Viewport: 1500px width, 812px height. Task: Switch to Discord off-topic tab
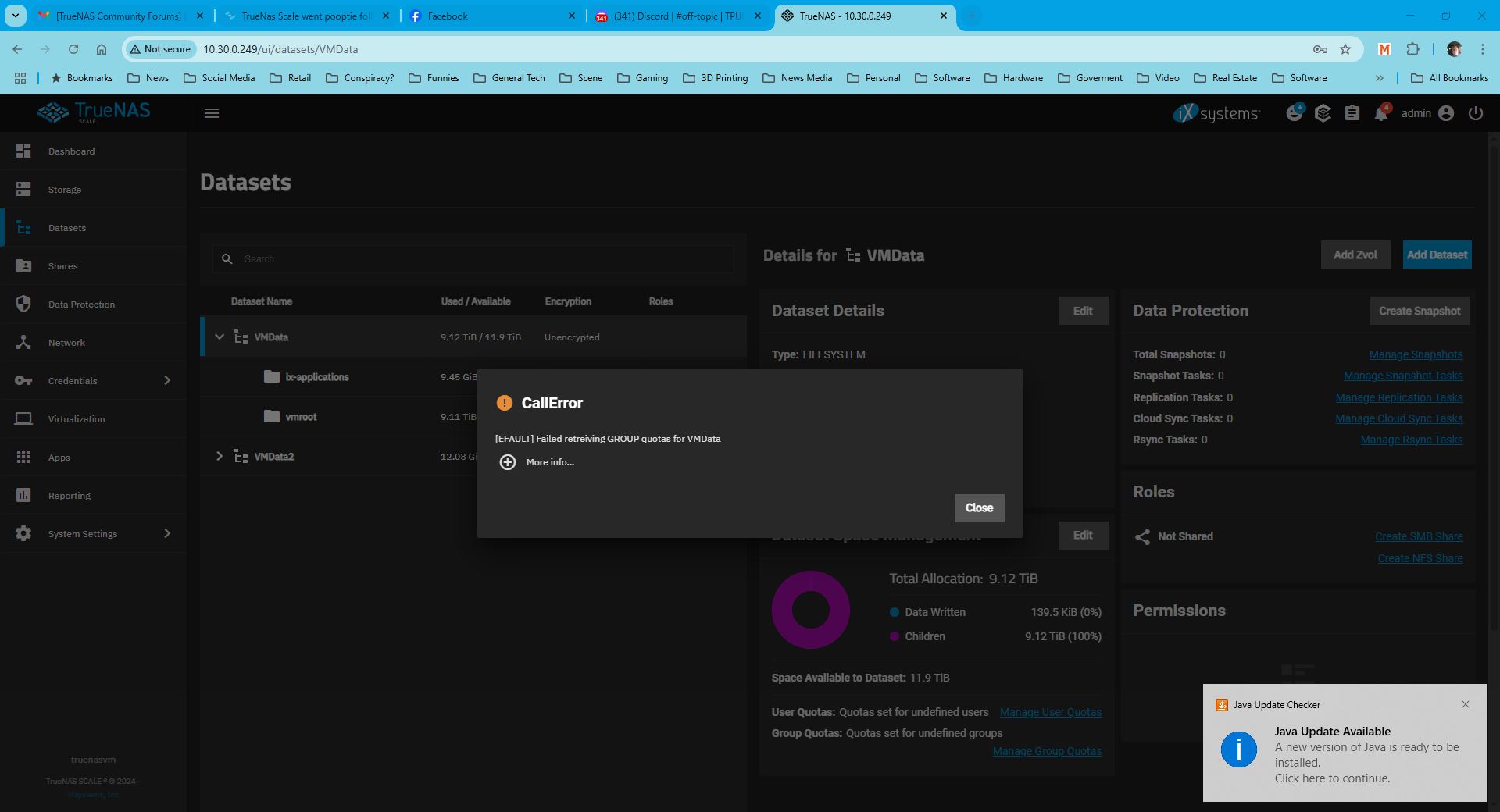pyautogui.click(x=678, y=16)
